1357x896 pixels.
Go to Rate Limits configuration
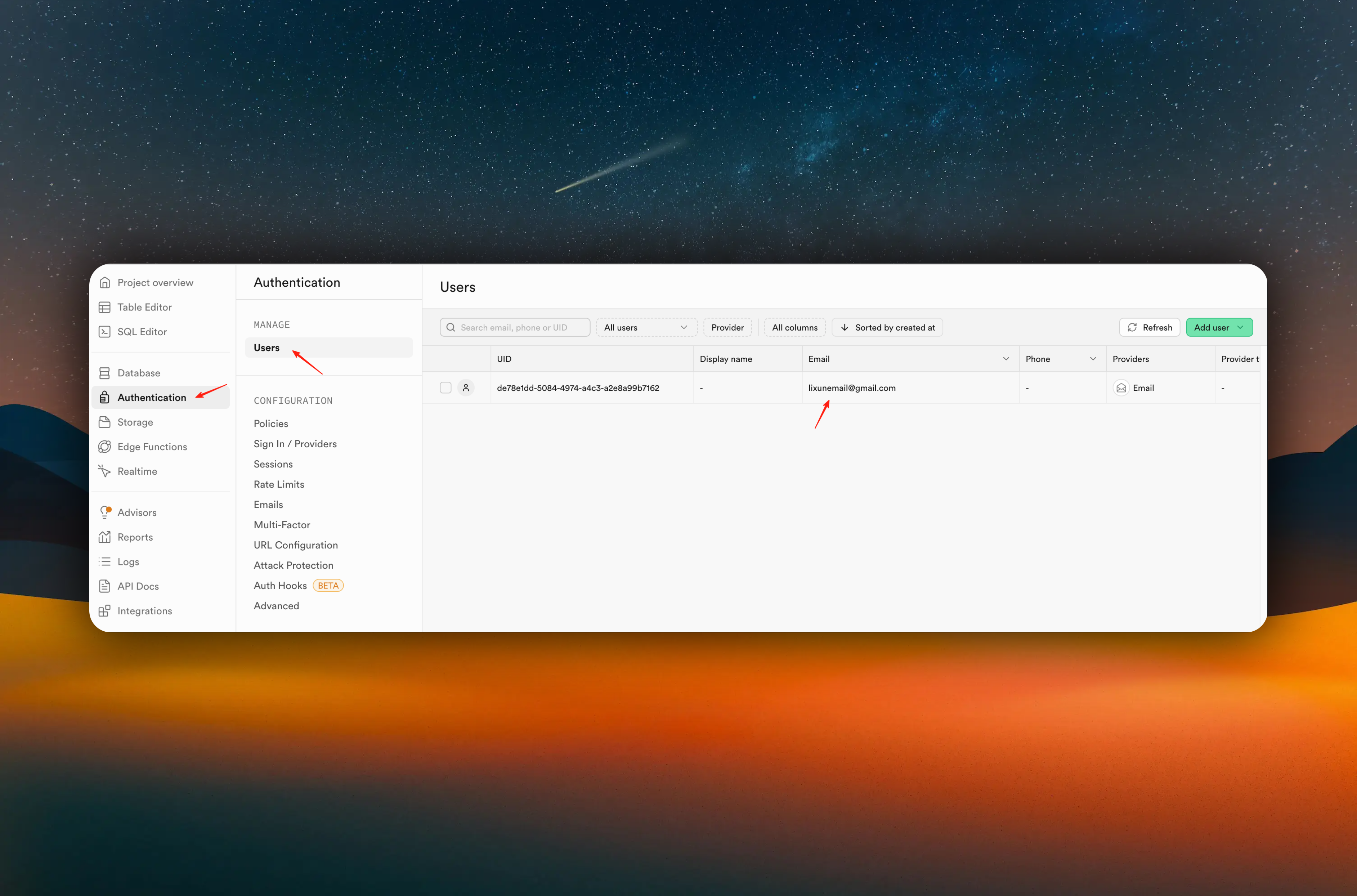point(279,485)
